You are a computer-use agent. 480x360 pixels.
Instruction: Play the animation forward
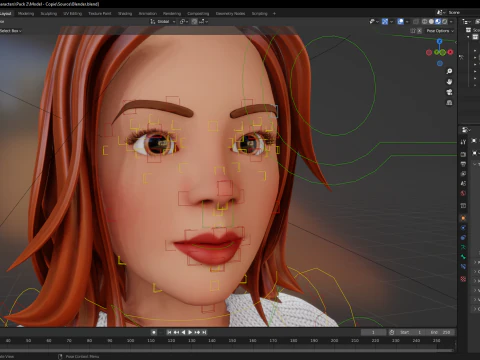(190, 332)
